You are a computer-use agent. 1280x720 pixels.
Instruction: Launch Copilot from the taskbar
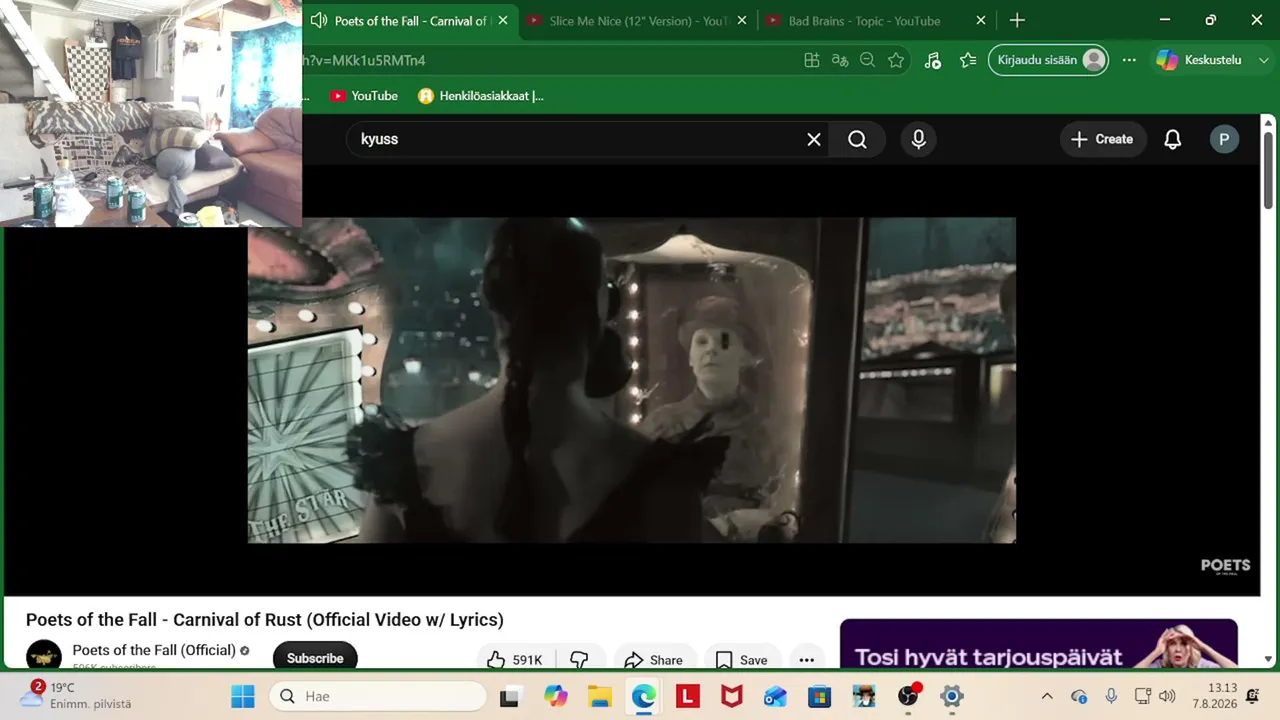pyautogui.click(x=556, y=696)
